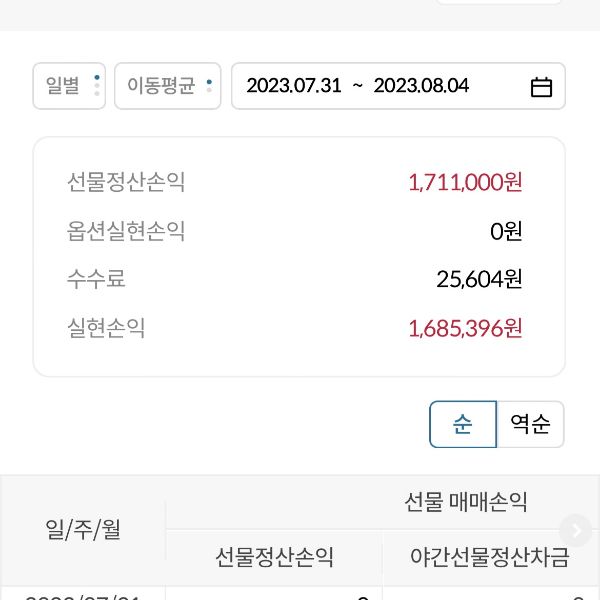This screenshot has width=600, height=600.
Task: Expand the 이동평균 dropdown
Action: coord(167,86)
